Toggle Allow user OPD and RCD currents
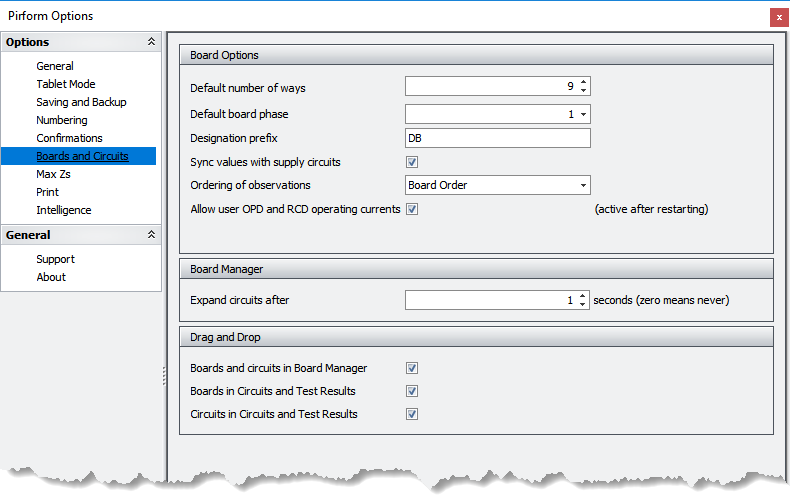Screen dimensions: 790x497 click(x=412, y=209)
